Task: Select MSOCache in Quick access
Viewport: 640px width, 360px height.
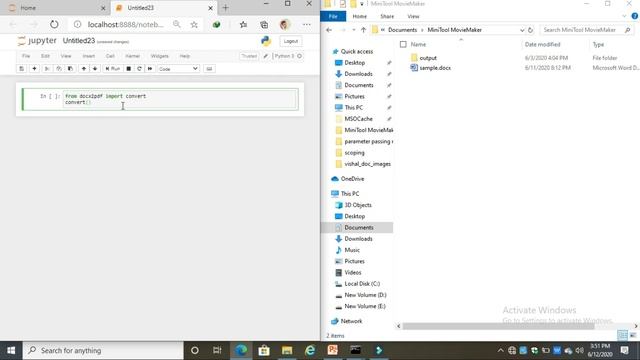Action: [358, 119]
